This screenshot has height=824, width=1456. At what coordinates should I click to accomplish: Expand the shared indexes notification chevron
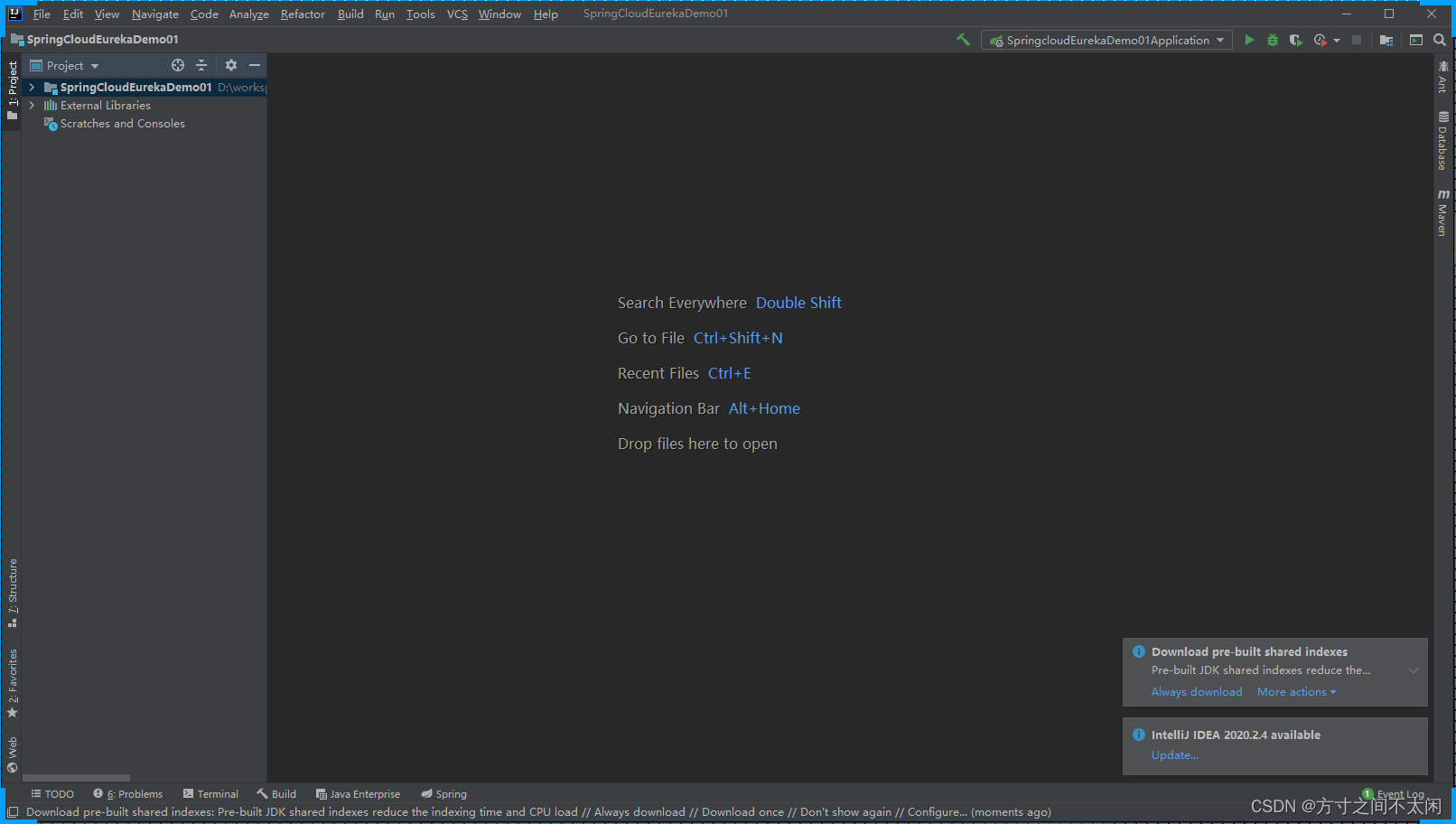pos(1414,670)
